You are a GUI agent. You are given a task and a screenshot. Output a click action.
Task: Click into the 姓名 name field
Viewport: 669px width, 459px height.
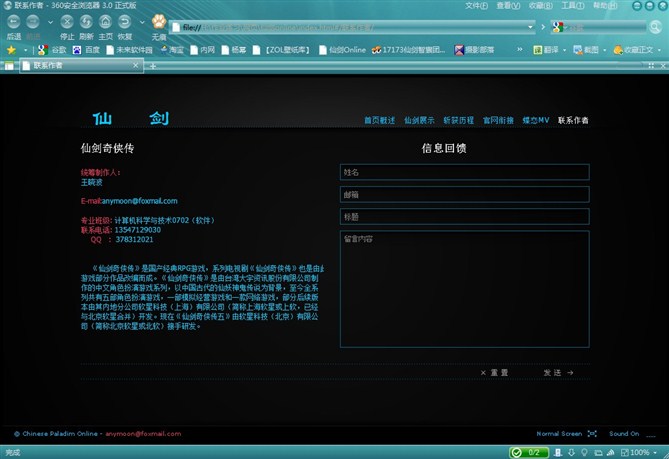coord(465,172)
